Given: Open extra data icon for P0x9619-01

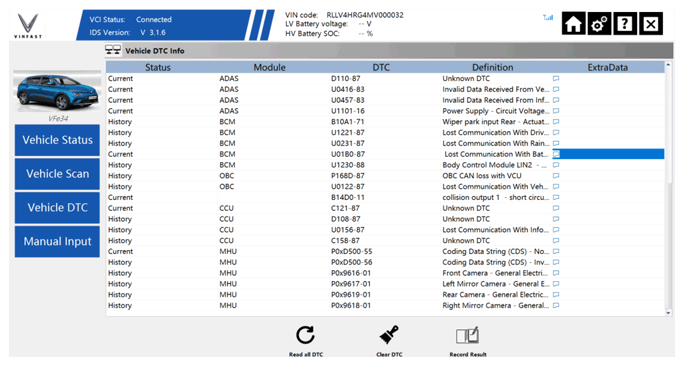Looking at the screenshot, I should coord(556,294).
